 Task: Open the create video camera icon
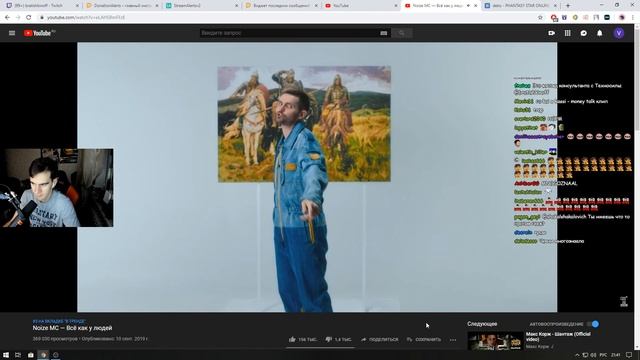(x=551, y=33)
